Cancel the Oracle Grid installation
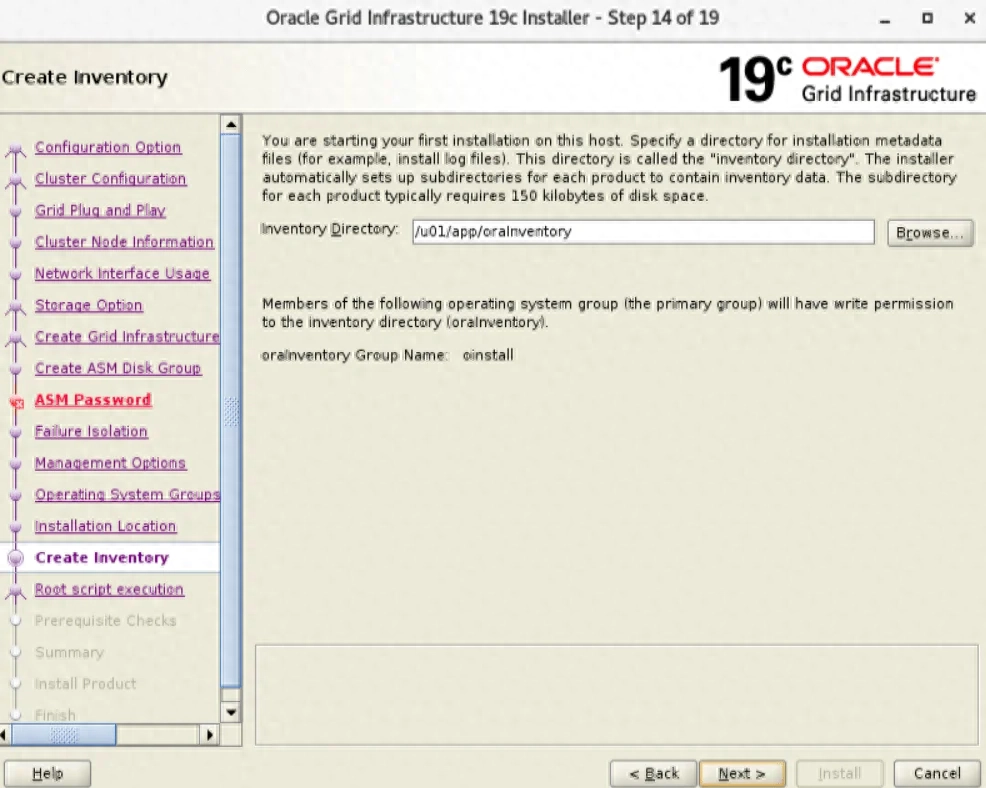Viewport: 986px width, 788px height. click(936, 773)
